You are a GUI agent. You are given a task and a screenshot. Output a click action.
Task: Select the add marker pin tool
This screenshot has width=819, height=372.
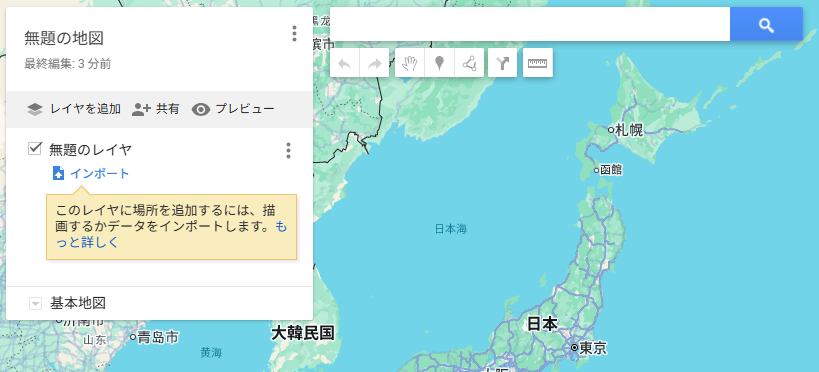pos(440,63)
